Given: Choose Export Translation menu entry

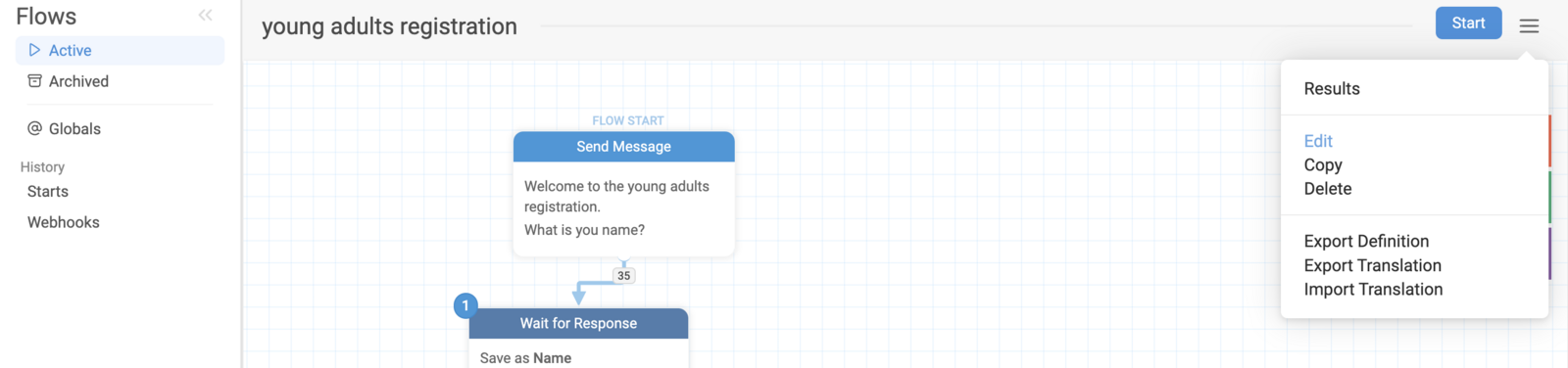Looking at the screenshot, I should tap(1372, 265).
